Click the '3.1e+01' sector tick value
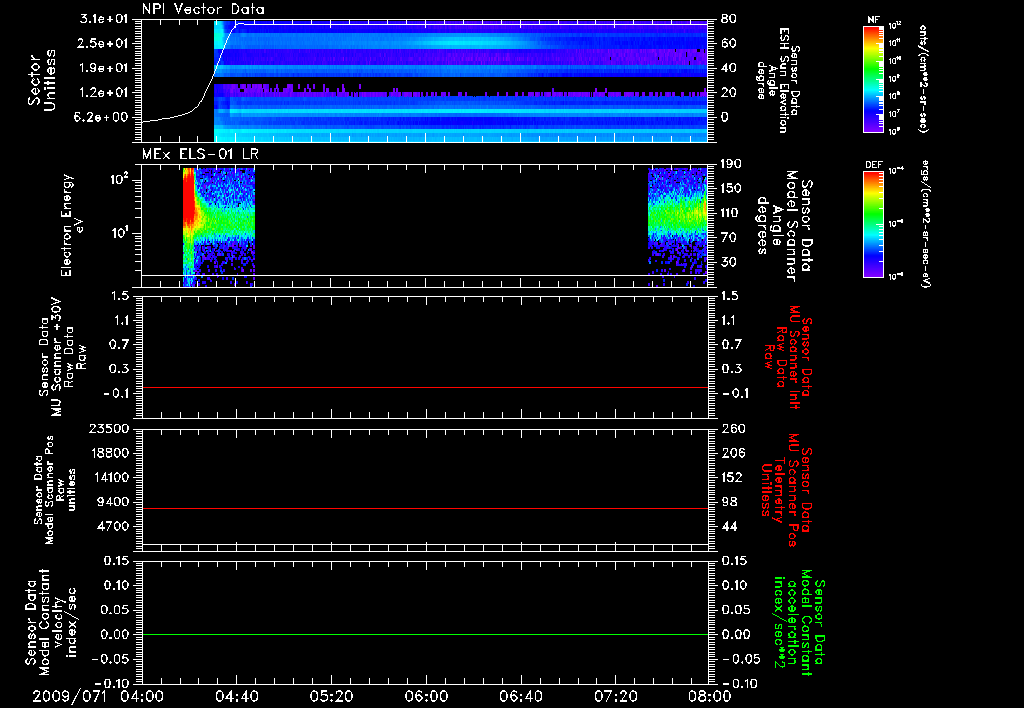Screen dimensions: 1024x708 click(104, 19)
